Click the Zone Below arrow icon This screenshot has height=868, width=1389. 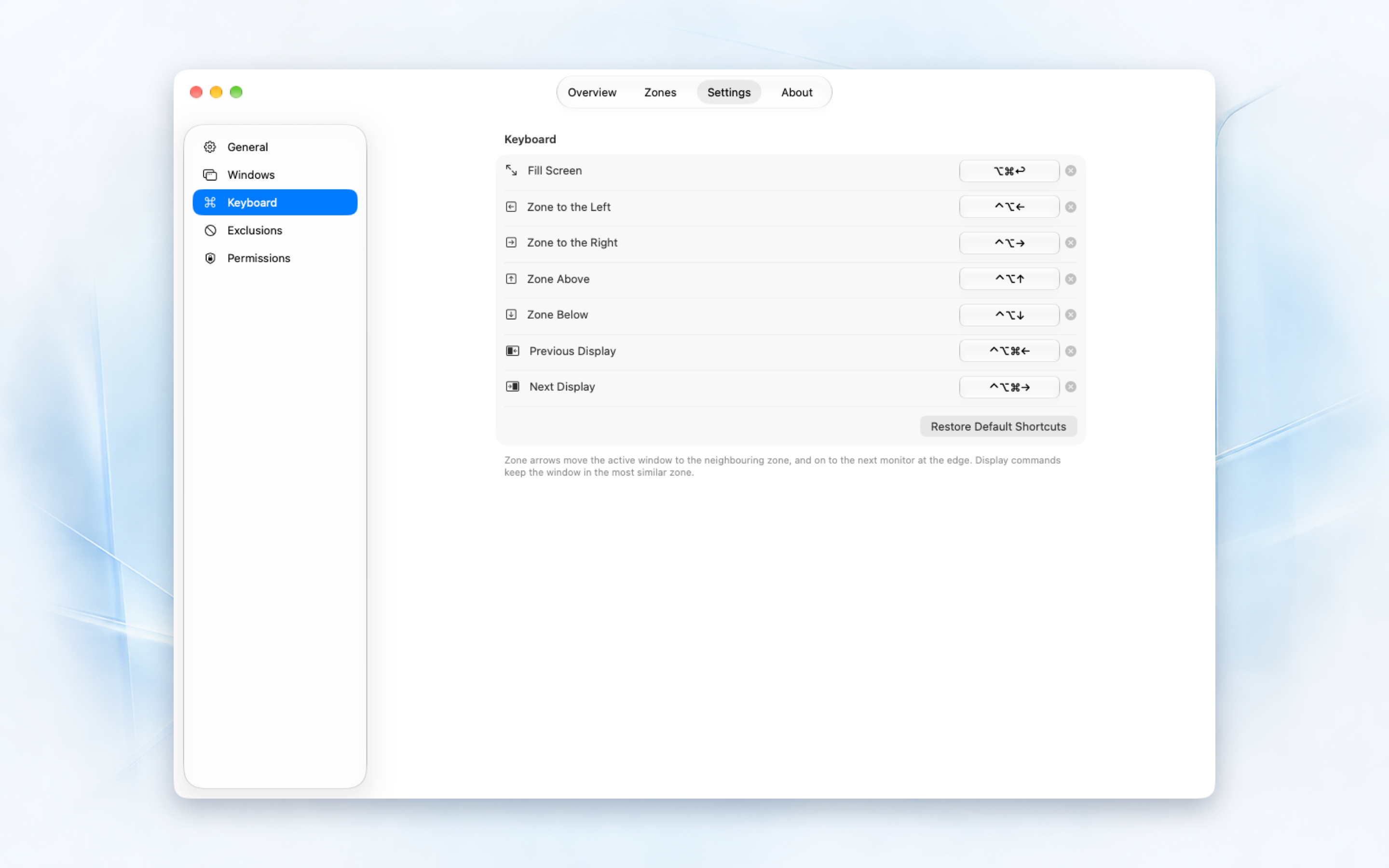coord(511,314)
